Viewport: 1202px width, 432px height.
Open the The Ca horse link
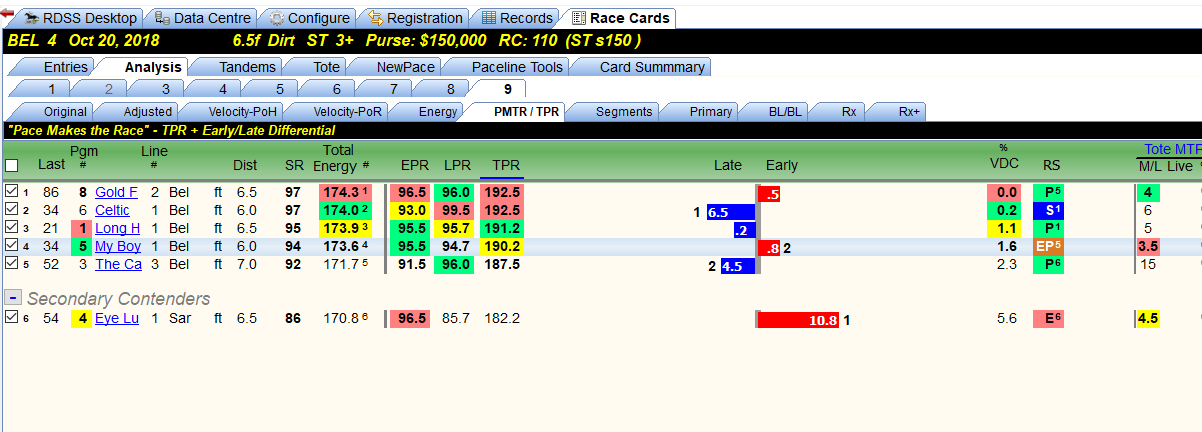(118, 264)
